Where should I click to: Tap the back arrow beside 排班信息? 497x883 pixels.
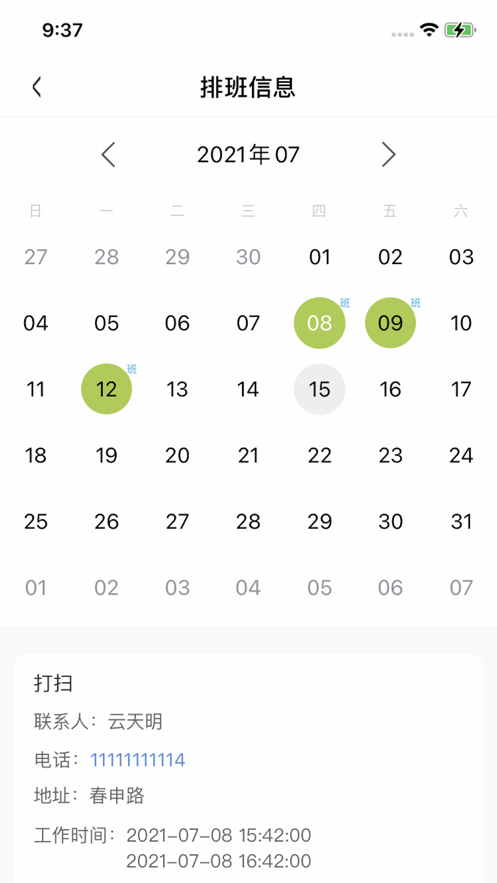37,87
